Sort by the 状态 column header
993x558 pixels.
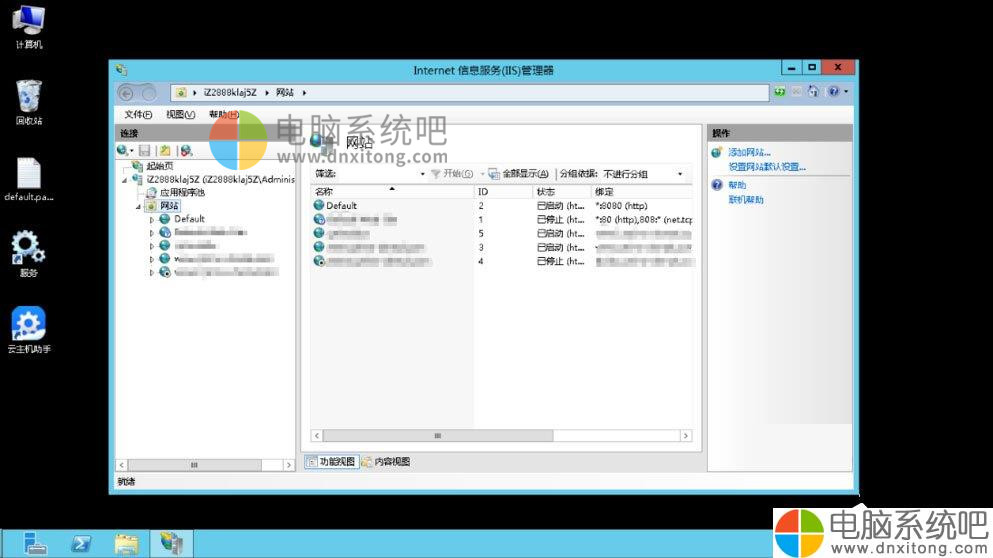point(562,191)
